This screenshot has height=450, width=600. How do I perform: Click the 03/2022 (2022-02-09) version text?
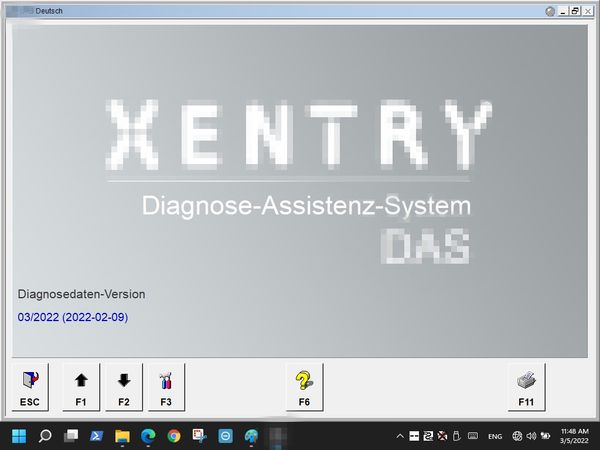73,317
